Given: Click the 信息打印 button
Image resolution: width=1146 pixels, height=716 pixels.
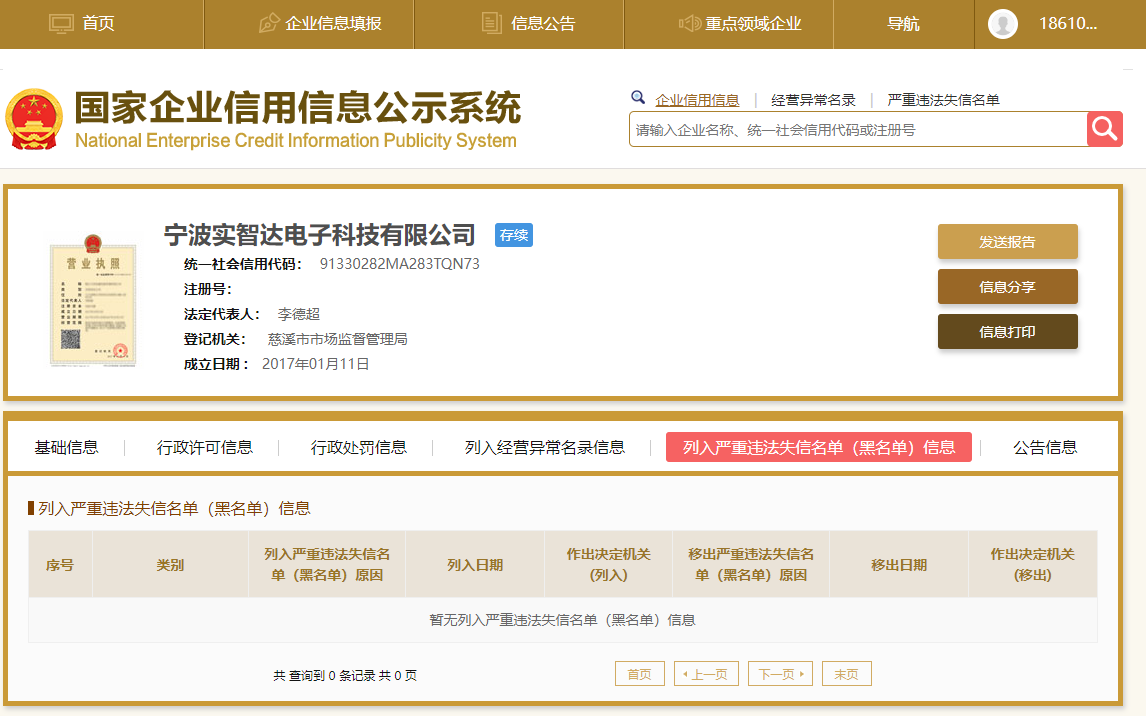Looking at the screenshot, I should pos(1007,332).
